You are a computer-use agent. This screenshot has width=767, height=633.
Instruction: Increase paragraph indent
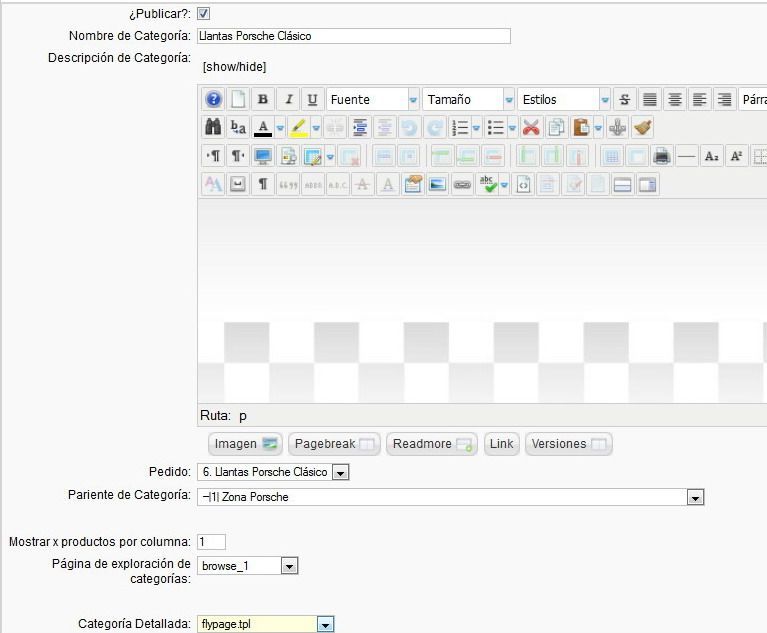pyautogui.click(x=360, y=128)
